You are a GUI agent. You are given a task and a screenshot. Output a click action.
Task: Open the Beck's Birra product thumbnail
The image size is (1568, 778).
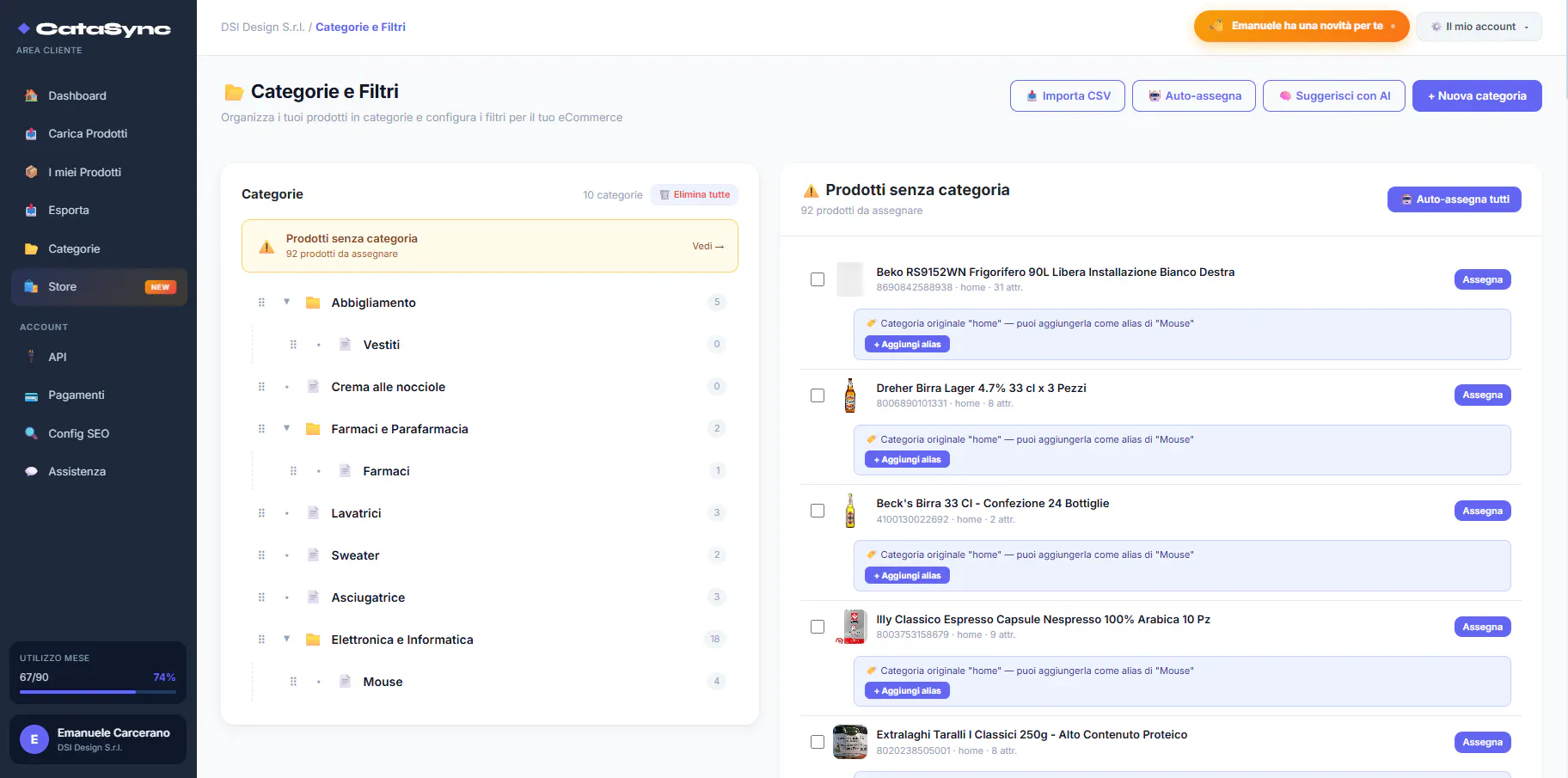tap(850, 511)
